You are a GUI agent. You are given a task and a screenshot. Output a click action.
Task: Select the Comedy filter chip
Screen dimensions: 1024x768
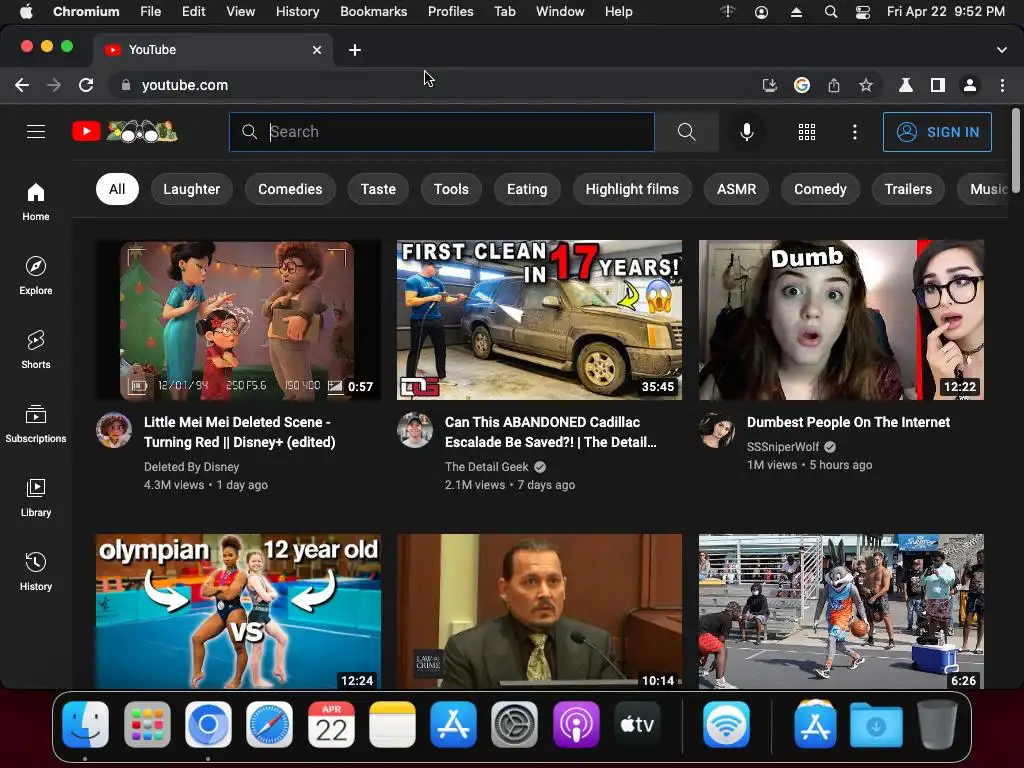point(820,189)
